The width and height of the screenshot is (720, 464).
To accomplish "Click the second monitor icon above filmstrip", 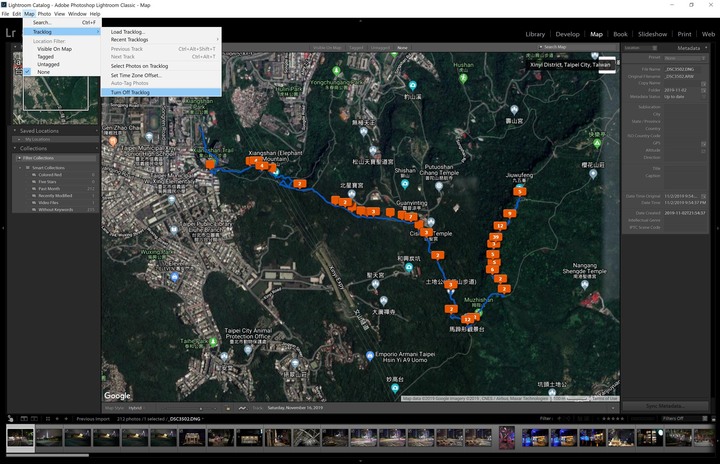I will point(35,419).
